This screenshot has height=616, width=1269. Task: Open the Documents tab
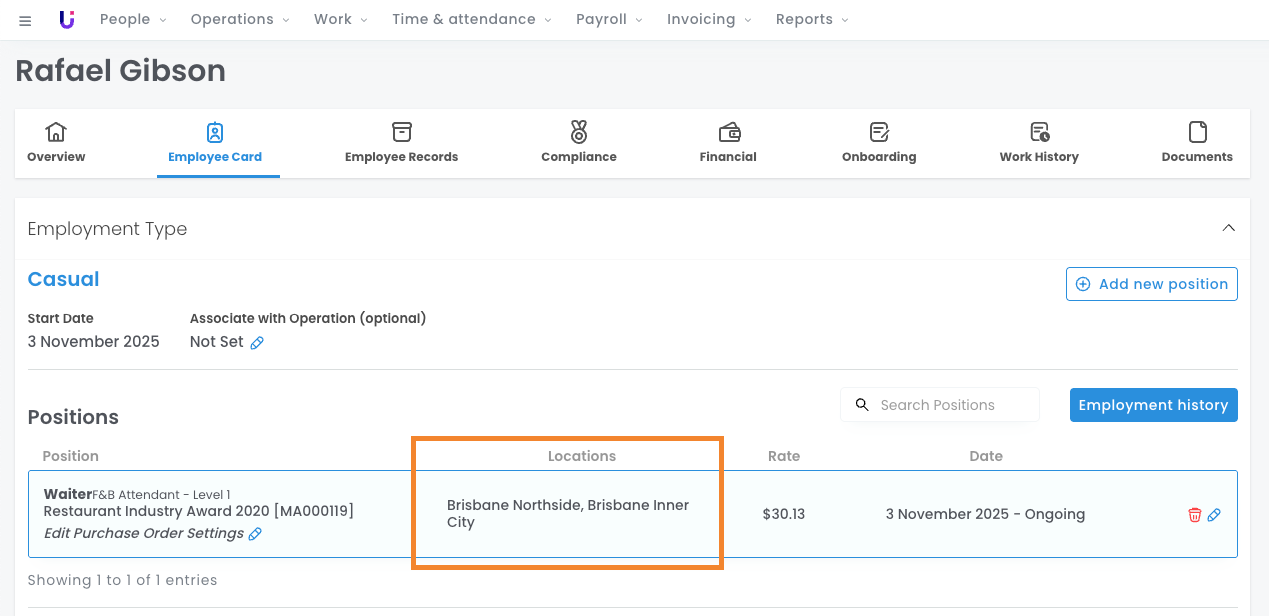coord(1197,143)
